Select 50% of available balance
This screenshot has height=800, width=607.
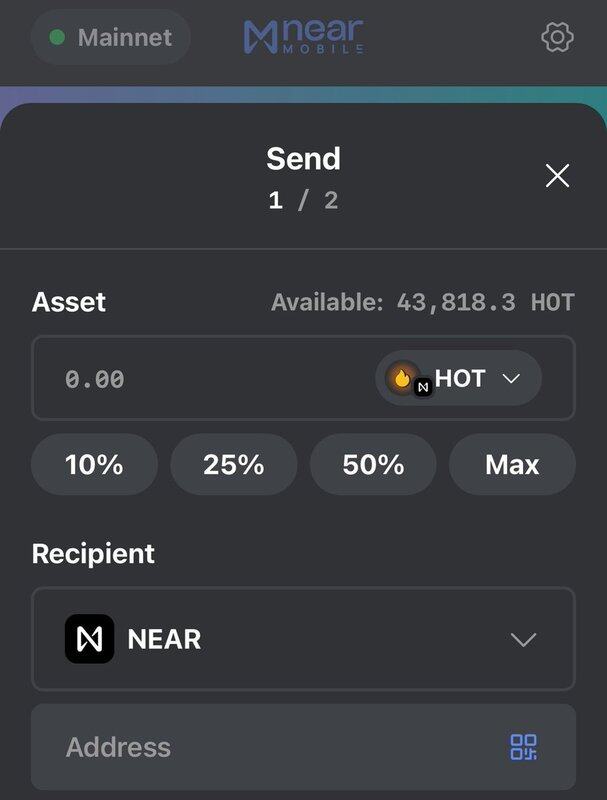click(373, 465)
